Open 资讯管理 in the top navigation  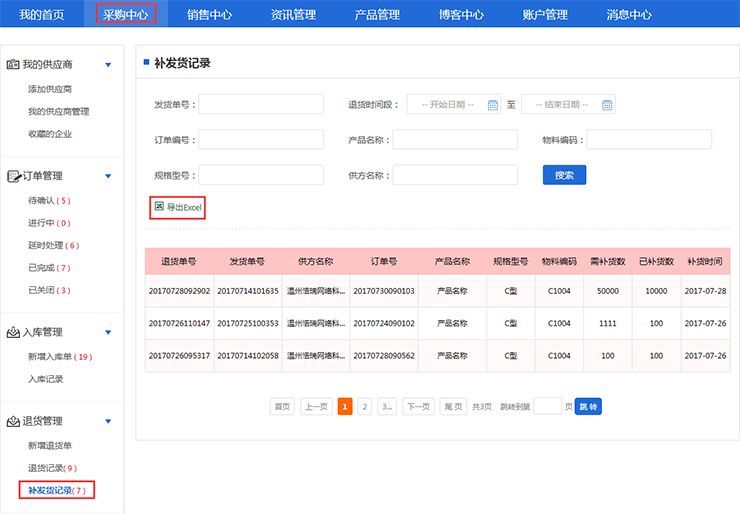pos(294,14)
